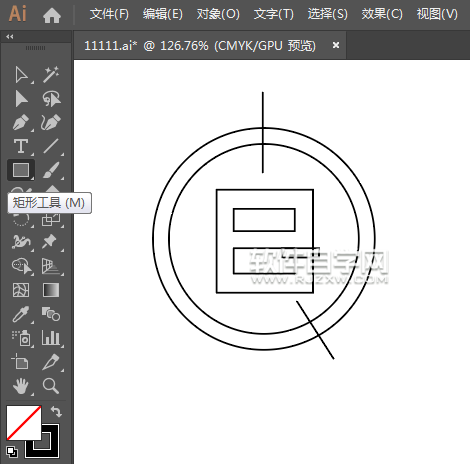Open the 编辑(E) menu
This screenshot has height=464, width=470.
pyautogui.click(x=163, y=14)
